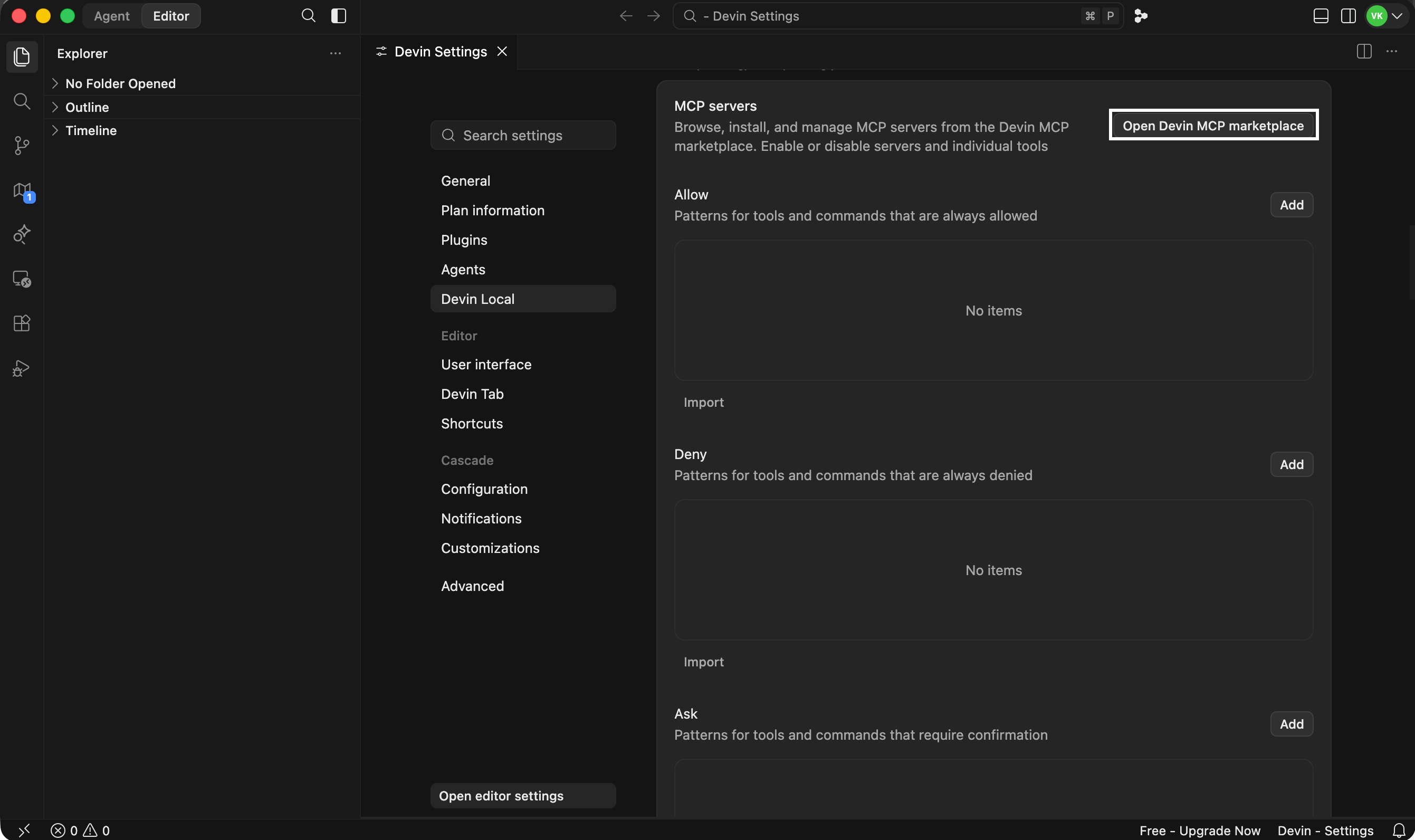The width and height of the screenshot is (1415, 840).
Task: Click the settings page scrollbar
Action: click(1412, 262)
